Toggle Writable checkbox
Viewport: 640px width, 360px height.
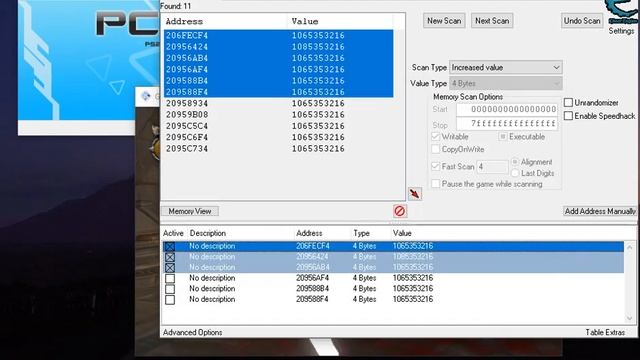[436, 136]
